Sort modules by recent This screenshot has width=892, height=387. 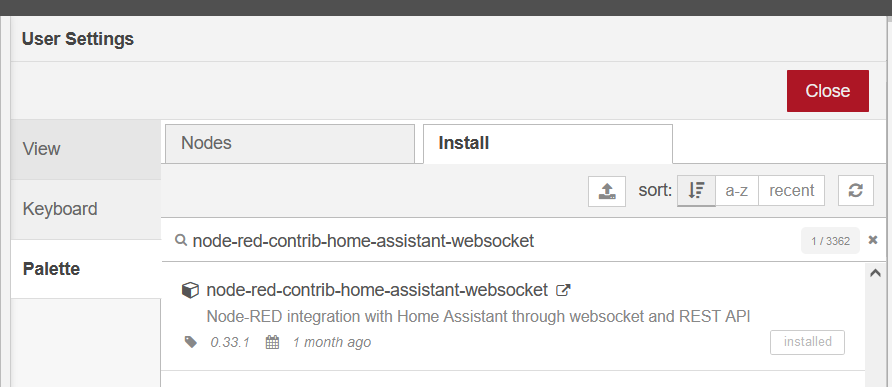pyautogui.click(x=791, y=191)
